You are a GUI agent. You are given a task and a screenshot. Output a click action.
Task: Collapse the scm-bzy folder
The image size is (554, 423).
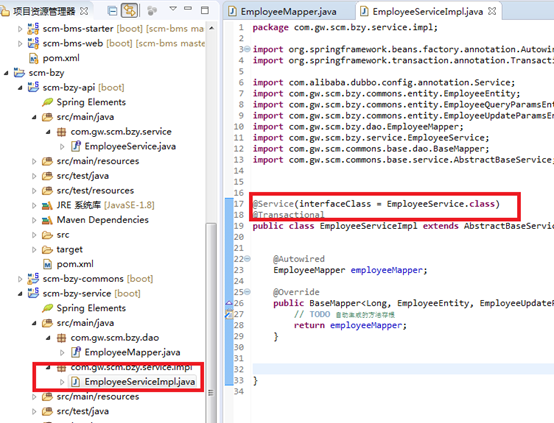6,73
